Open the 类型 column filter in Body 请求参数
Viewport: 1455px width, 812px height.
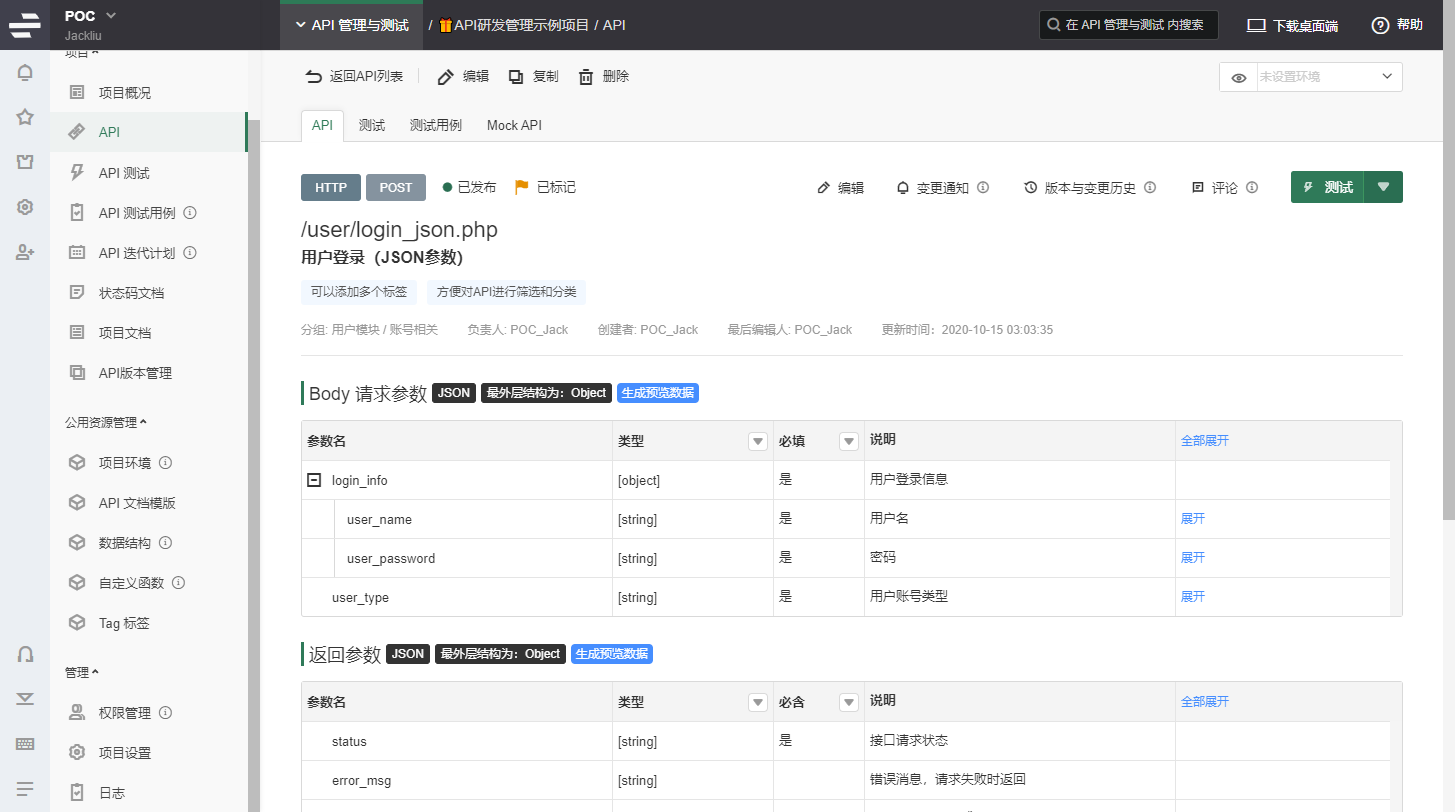click(x=758, y=441)
